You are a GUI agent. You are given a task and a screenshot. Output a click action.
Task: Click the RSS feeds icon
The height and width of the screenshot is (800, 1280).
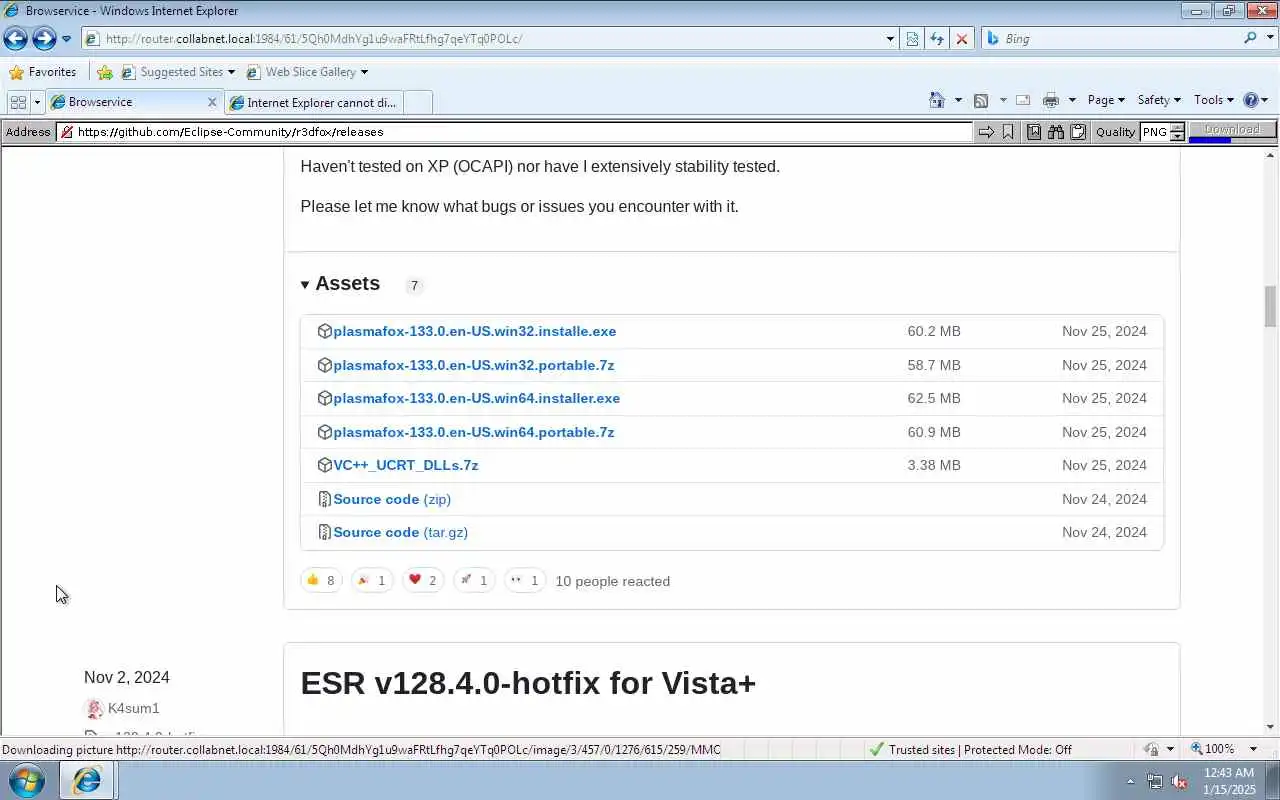pos(981,100)
